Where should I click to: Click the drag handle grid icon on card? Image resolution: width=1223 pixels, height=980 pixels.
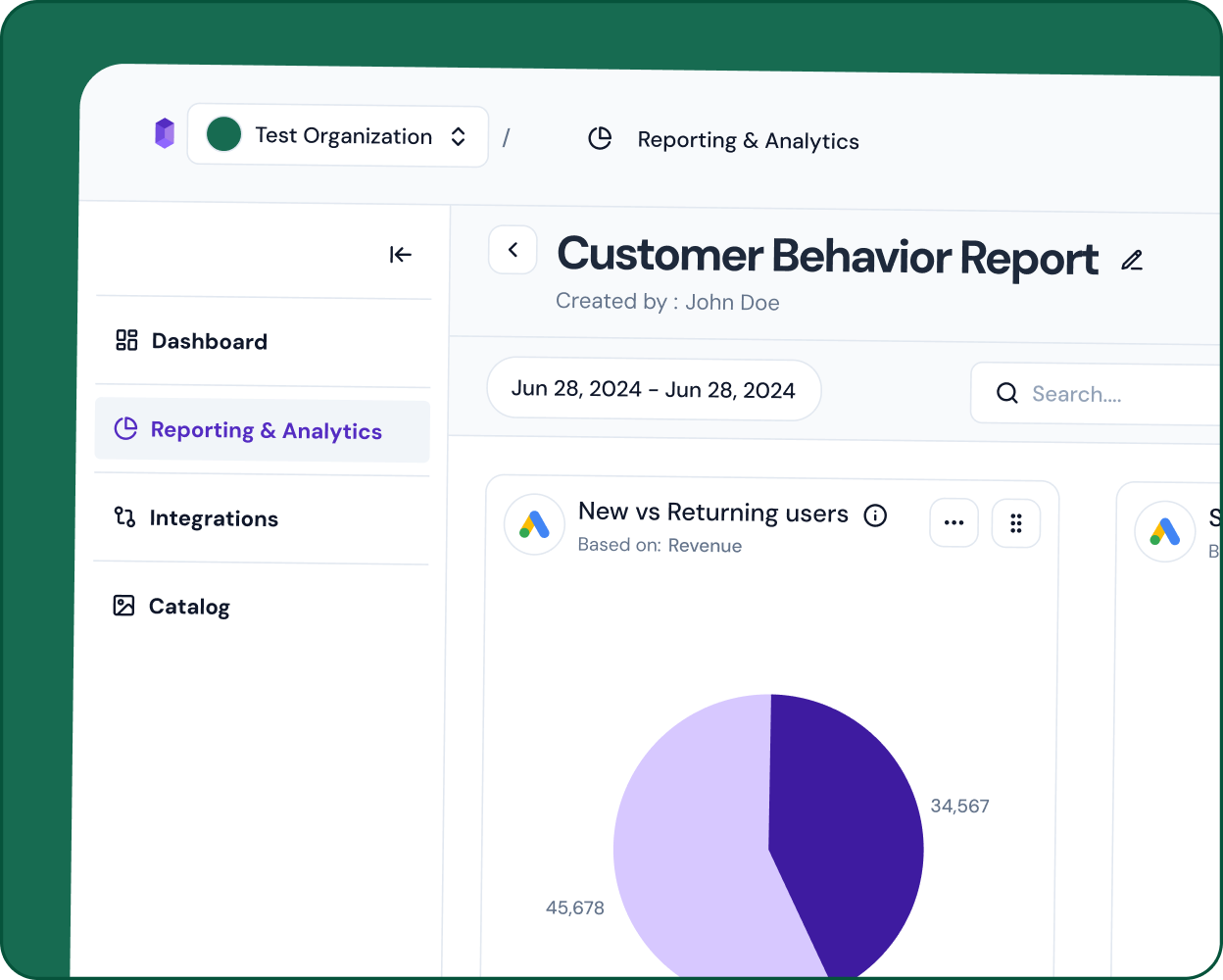(x=1016, y=523)
